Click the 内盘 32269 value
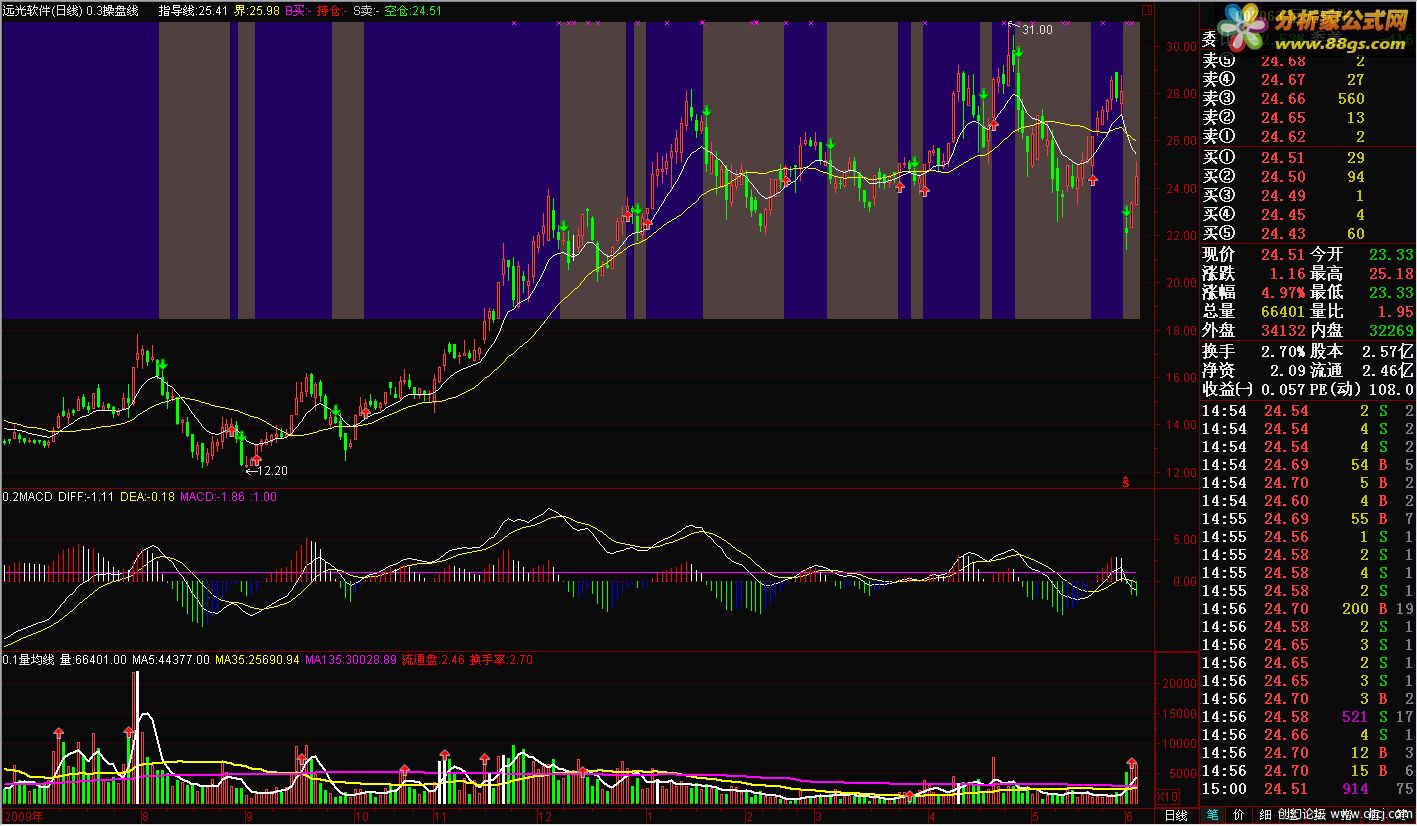Screen dimensions: 1417x826 click(1391, 330)
